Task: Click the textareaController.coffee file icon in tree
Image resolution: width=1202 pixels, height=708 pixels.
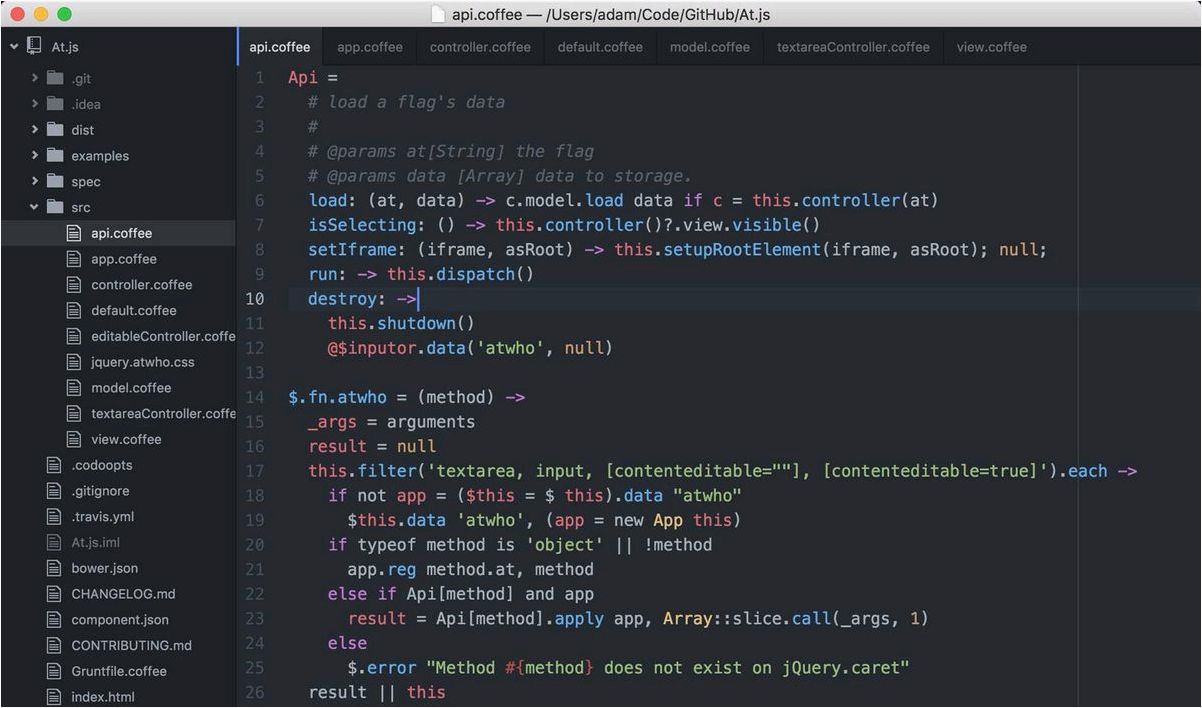Action: click(73, 413)
